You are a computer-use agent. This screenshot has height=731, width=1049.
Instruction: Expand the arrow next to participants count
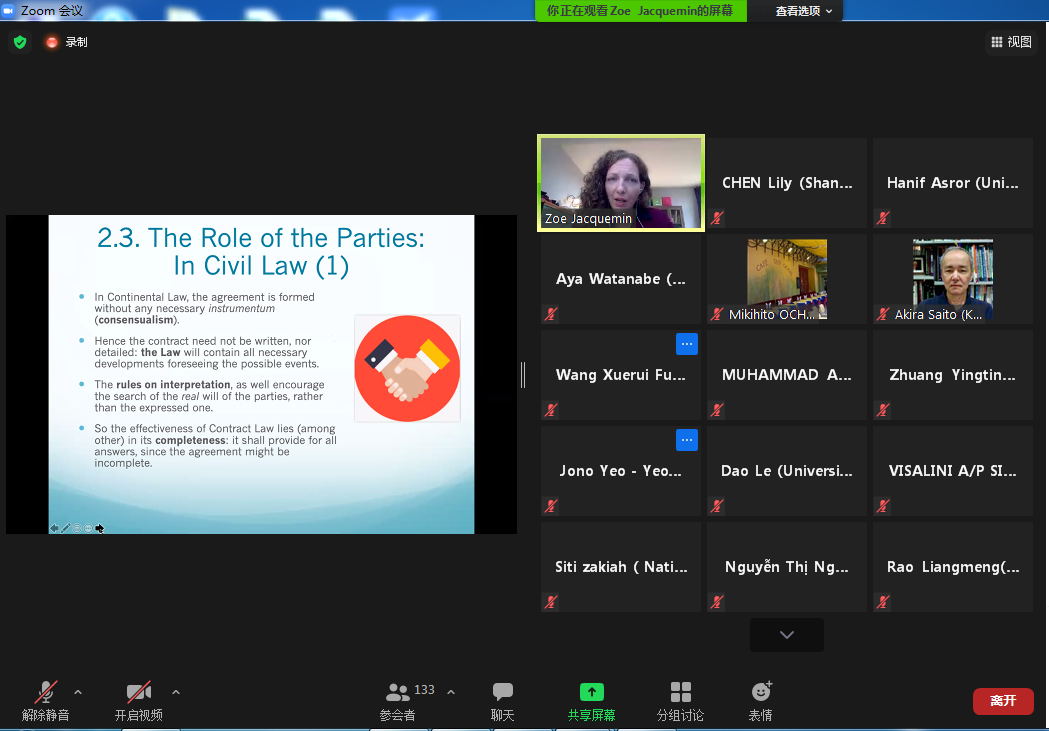pyautogui.click(x=451, y=692)
